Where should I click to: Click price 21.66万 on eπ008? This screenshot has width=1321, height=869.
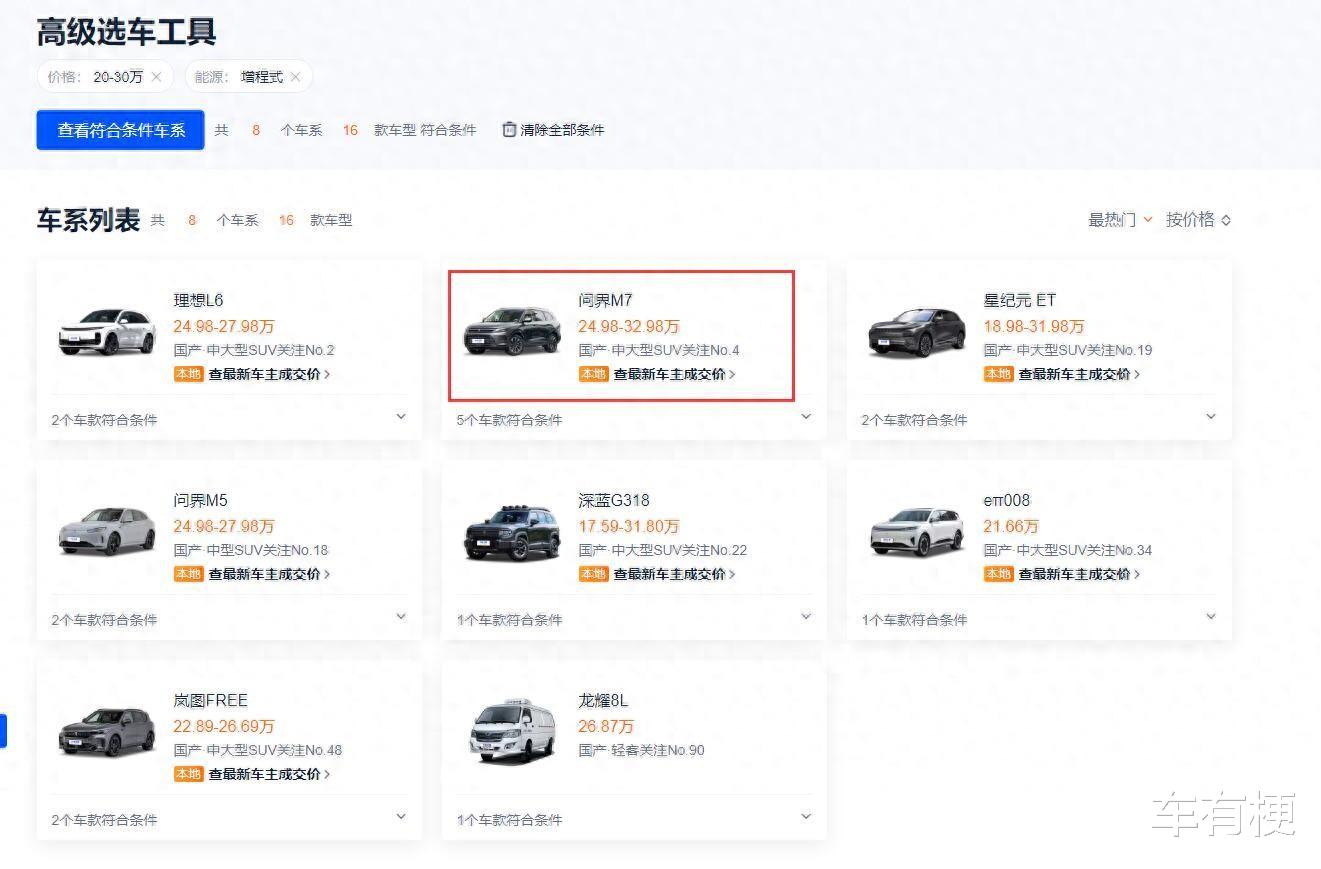pos(1011,526)
